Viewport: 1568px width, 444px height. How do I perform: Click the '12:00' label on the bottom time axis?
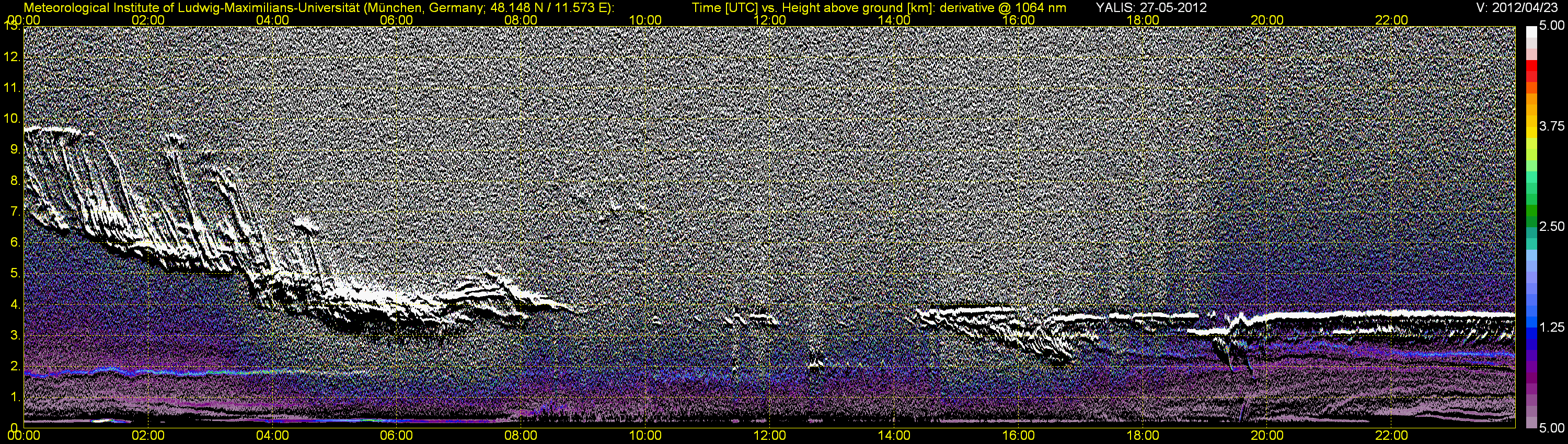click(769, 436)
